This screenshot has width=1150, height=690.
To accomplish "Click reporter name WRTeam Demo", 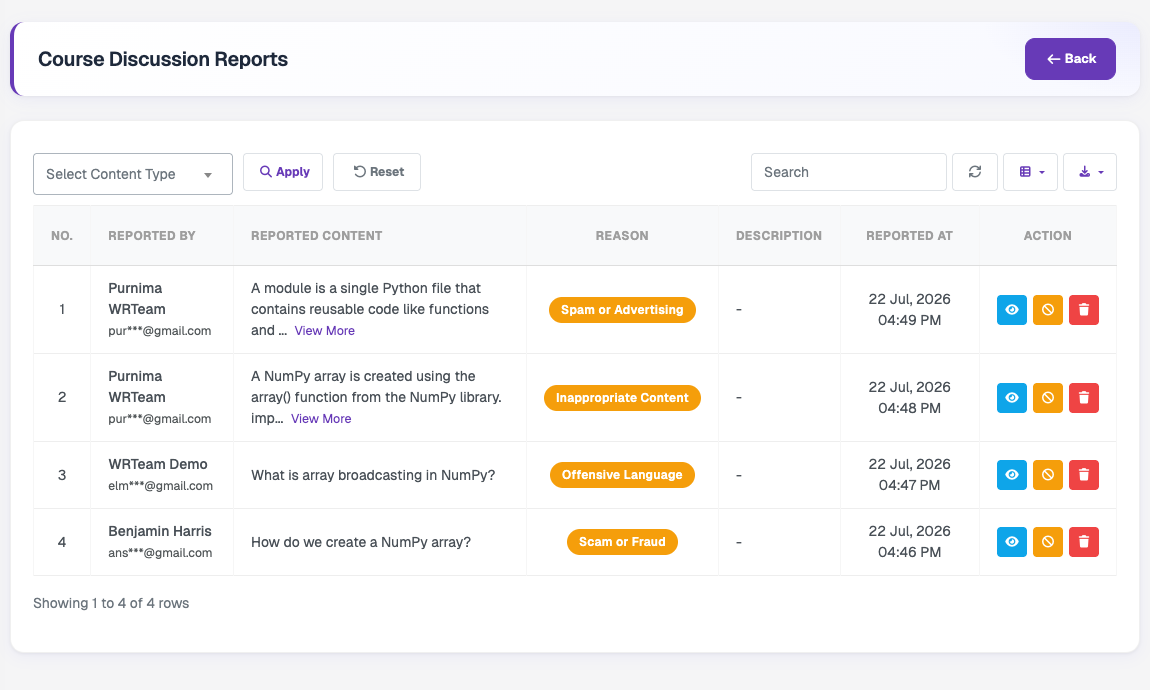I will (158, 464).
